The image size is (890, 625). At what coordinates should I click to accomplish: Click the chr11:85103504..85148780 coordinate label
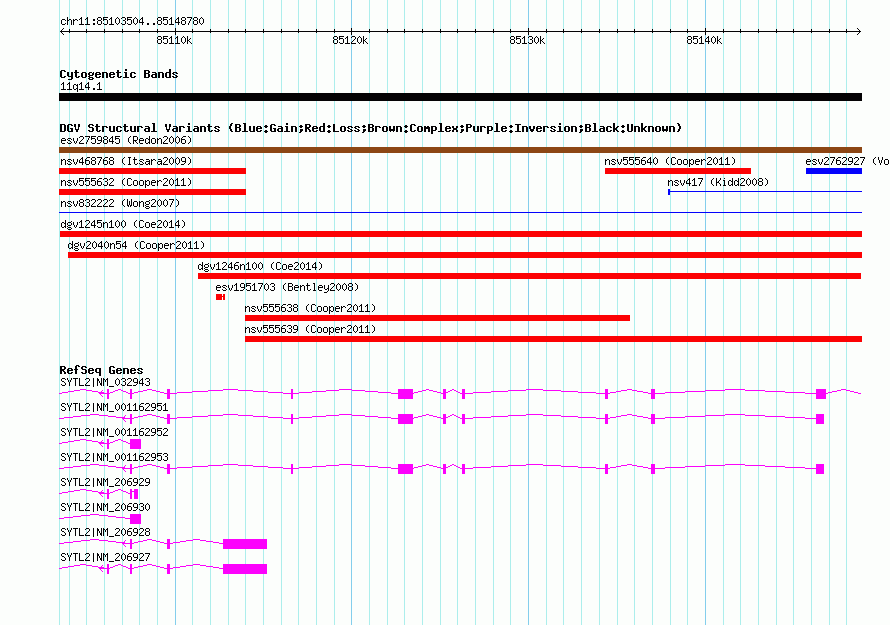[132, 21]
